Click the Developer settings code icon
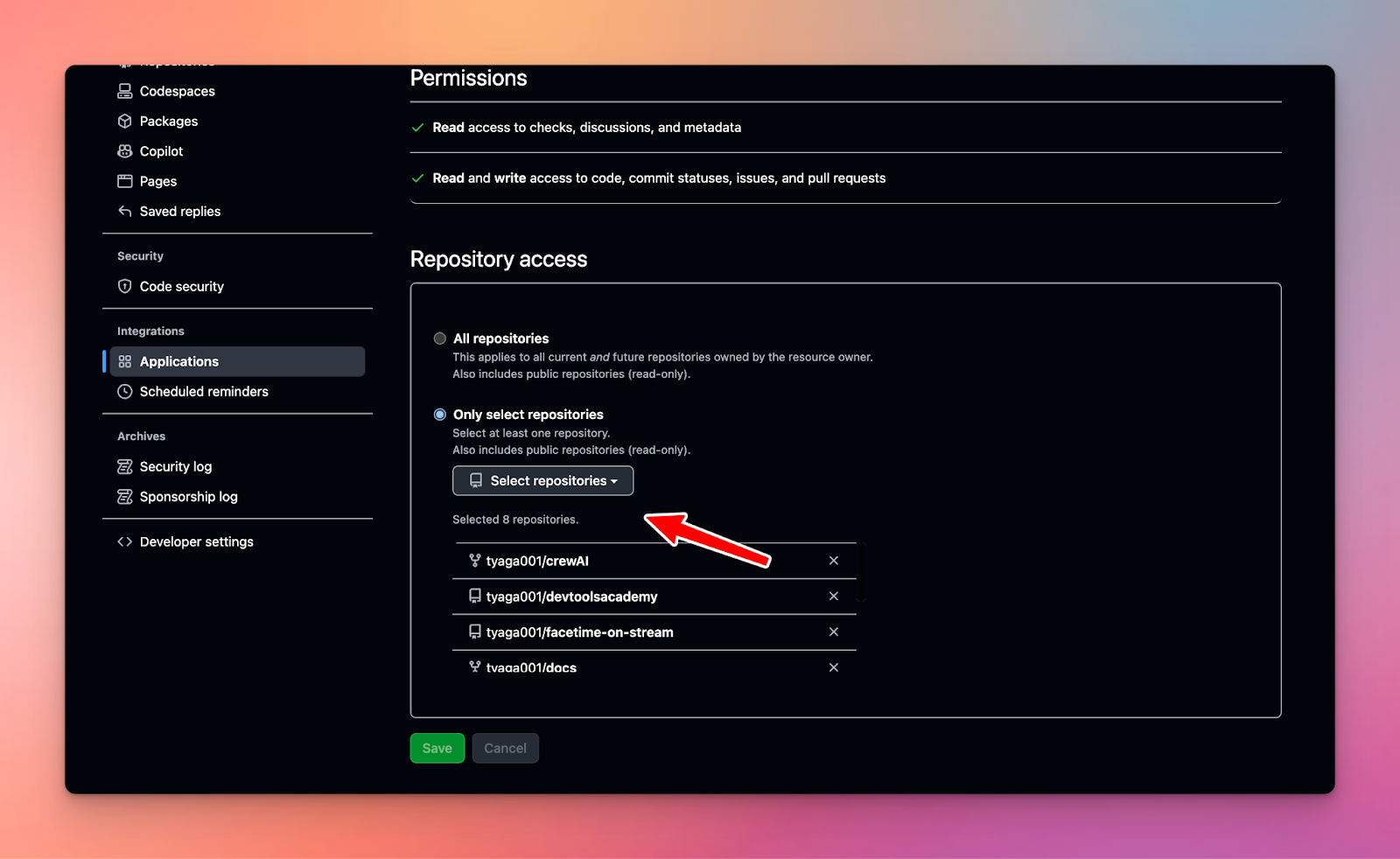1400x859 pixels. (125, 541)
